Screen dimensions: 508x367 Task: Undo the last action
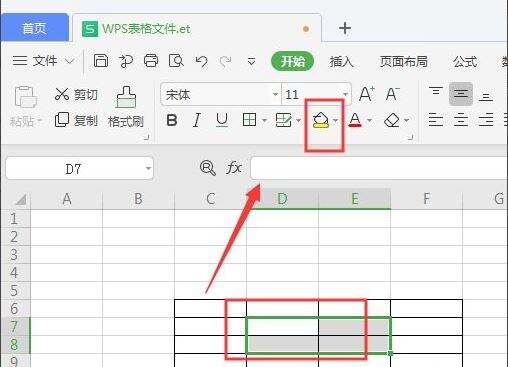pos(201,61)
